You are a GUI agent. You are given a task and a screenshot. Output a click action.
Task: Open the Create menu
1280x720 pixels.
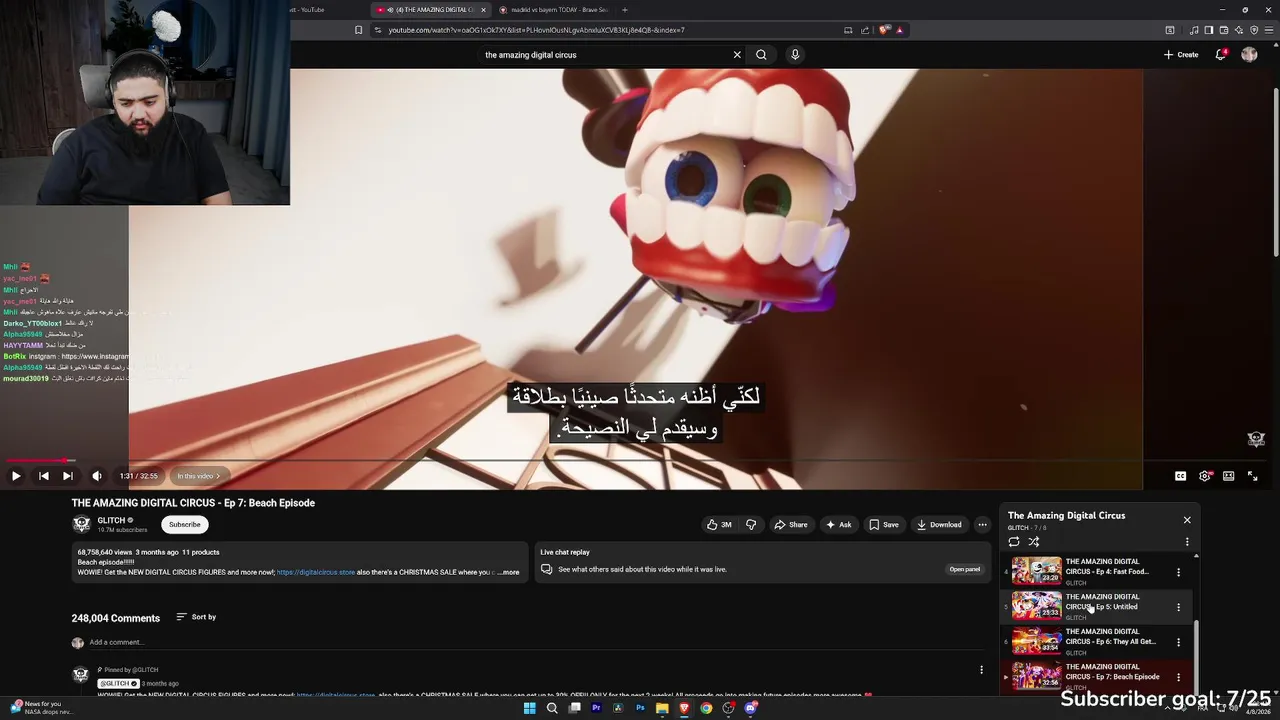pyautogui.click(x=1181, y=55)
